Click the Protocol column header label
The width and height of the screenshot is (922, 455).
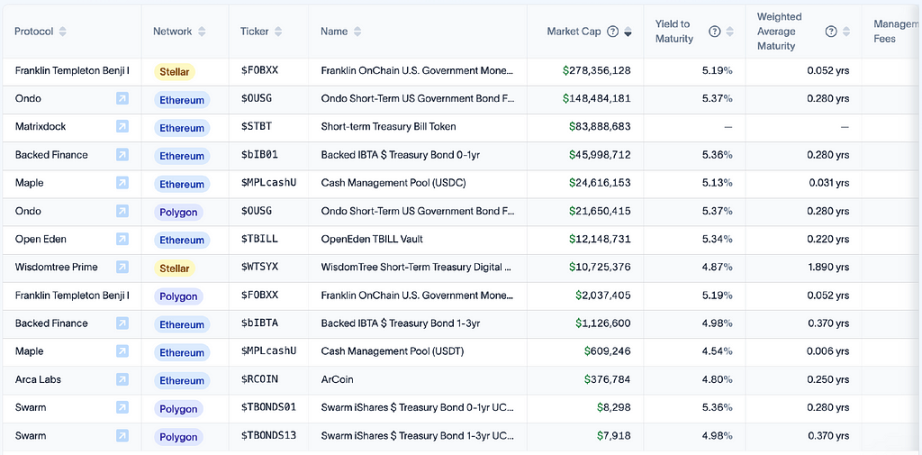tap(34, 32)
